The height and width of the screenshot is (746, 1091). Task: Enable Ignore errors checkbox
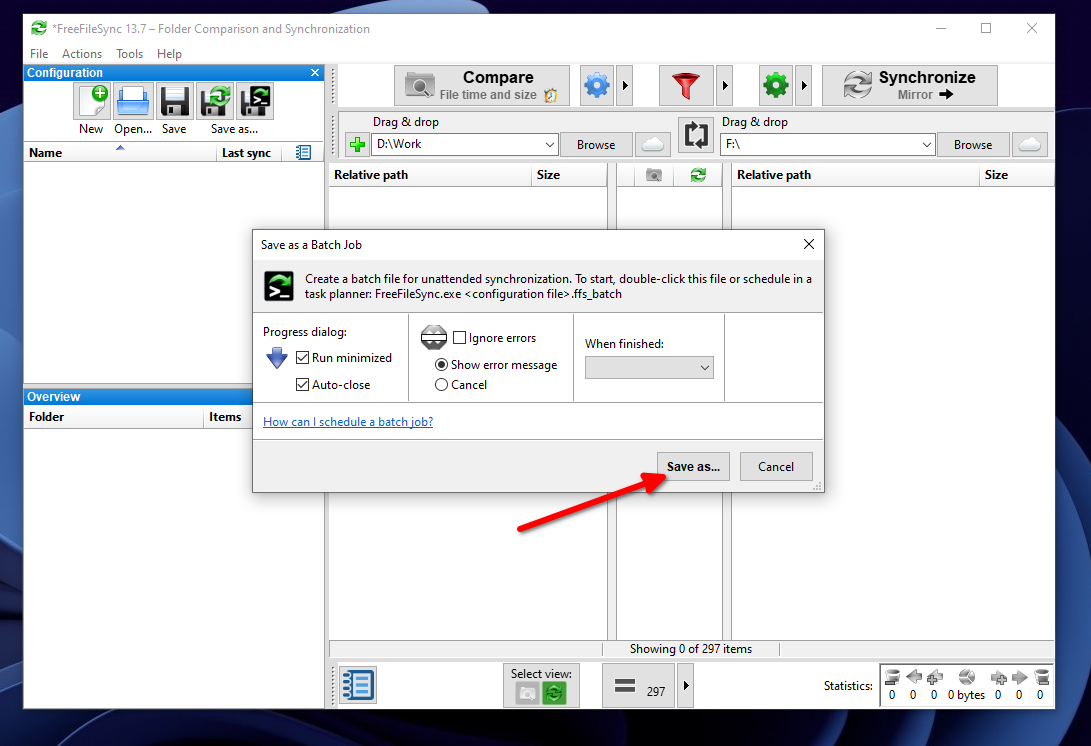pos(459,338)
